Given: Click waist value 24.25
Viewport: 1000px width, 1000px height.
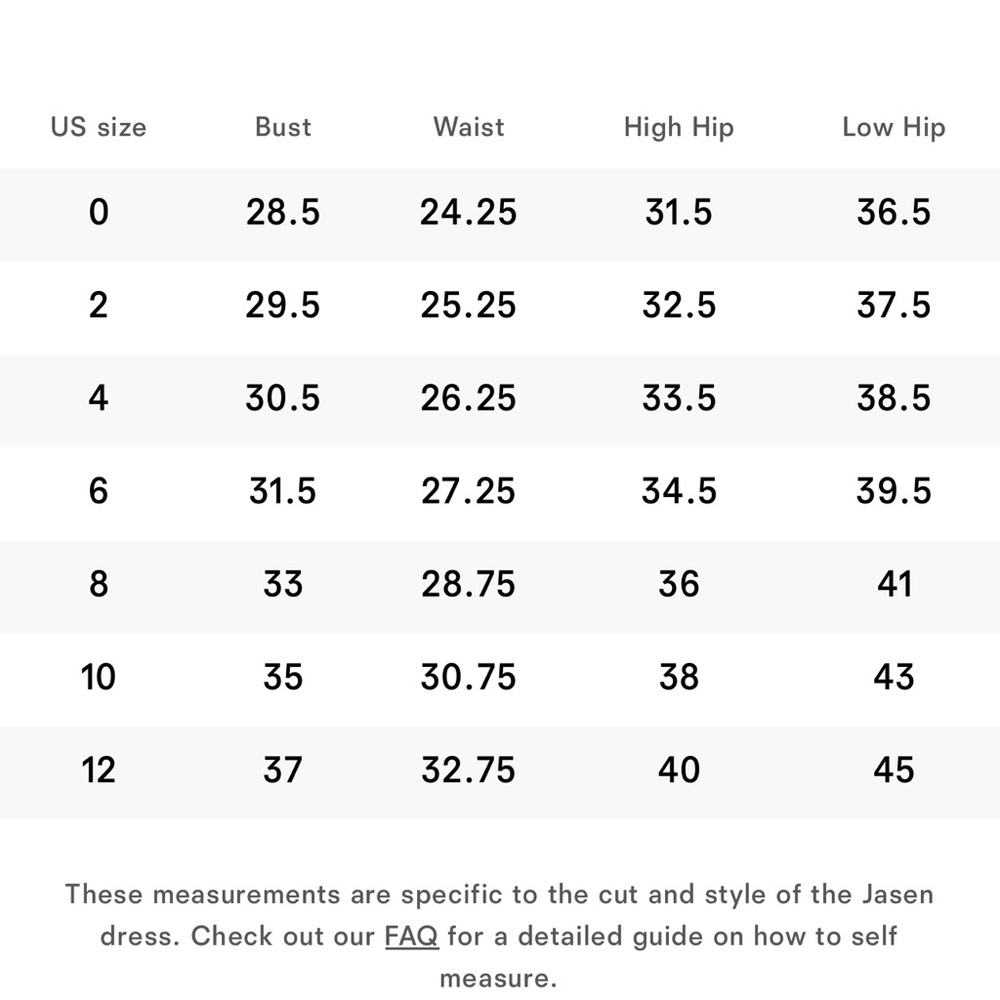Looking at the screenshot, I should click(x=468, y=212).
